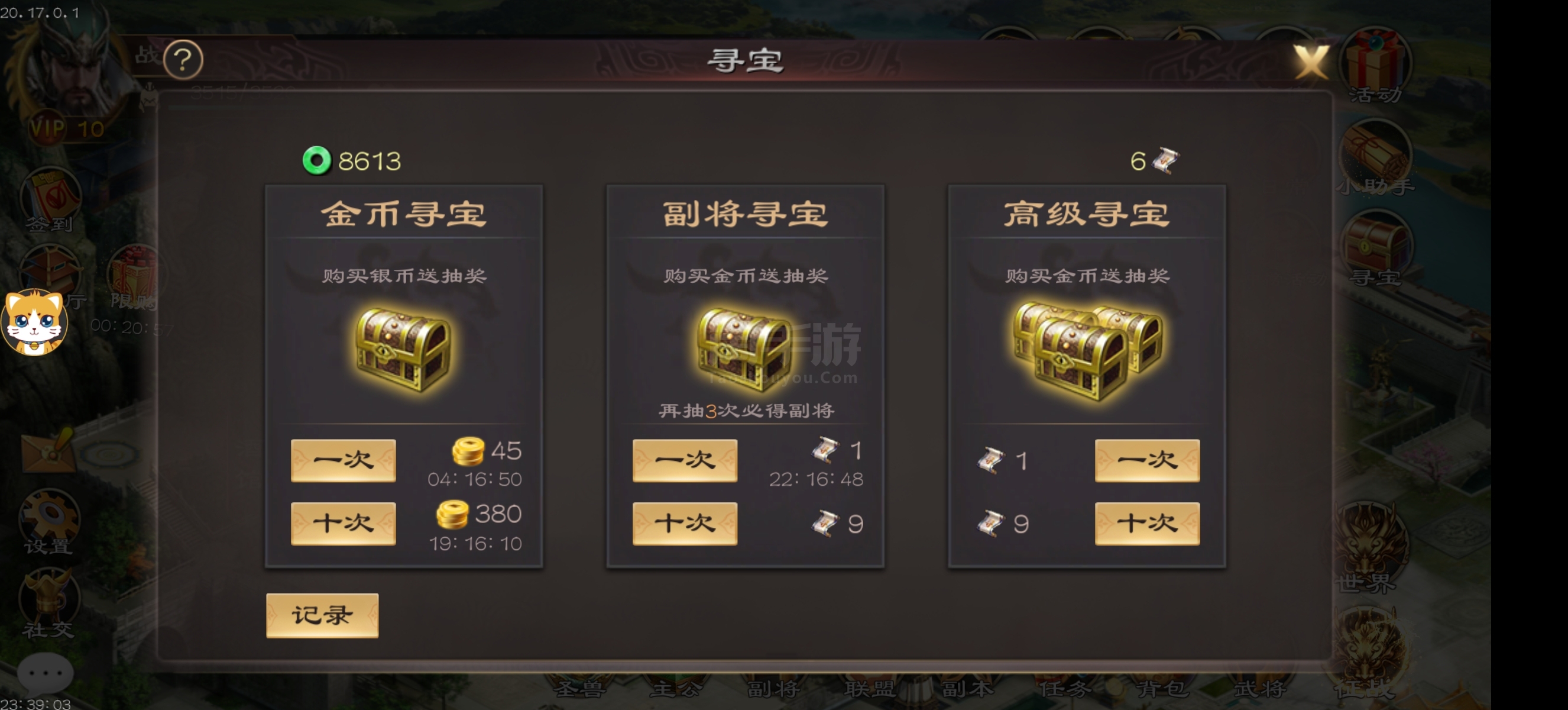
Task: Click 十次 under 高级寻宝
Action: point(1148,524)
